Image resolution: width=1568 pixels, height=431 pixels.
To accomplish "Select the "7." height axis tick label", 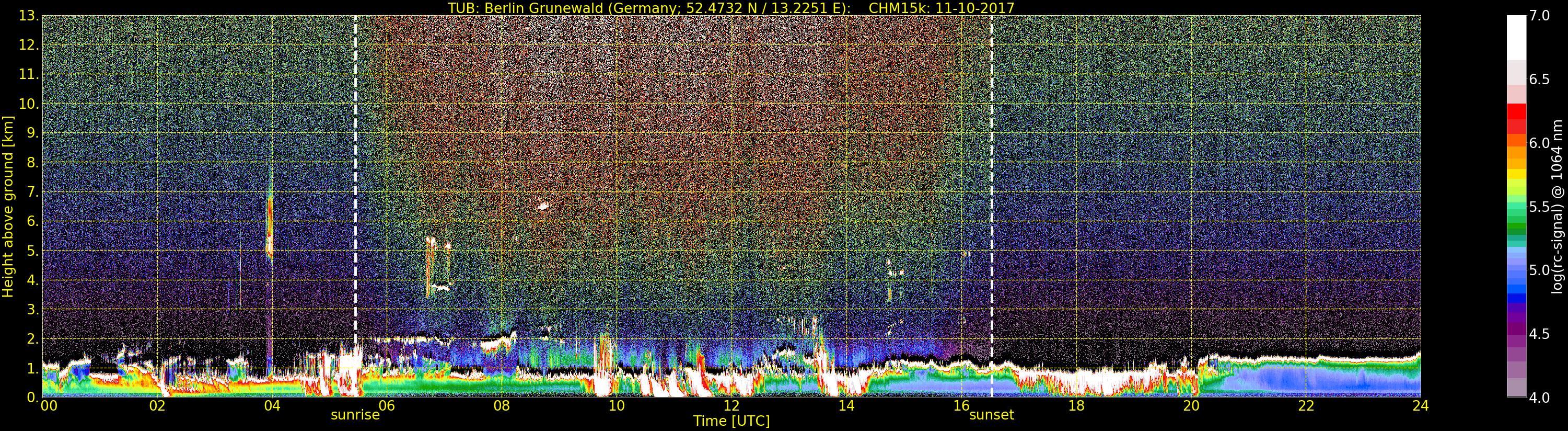I will click(33, 192).
